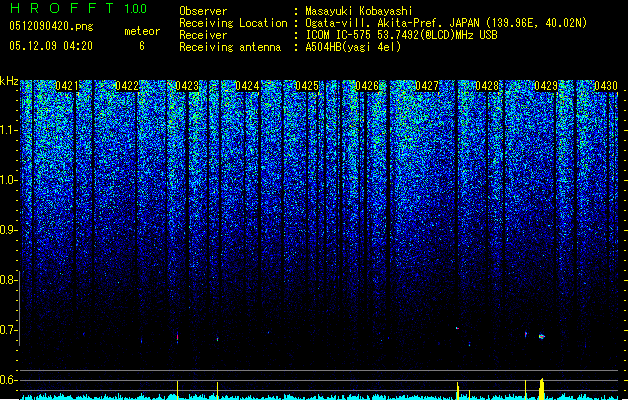Image resolution: width=629 pixels, height=400 pixels.
Task: Click the 1.1 frequency axis label
Action: click(x=8, y=130)
